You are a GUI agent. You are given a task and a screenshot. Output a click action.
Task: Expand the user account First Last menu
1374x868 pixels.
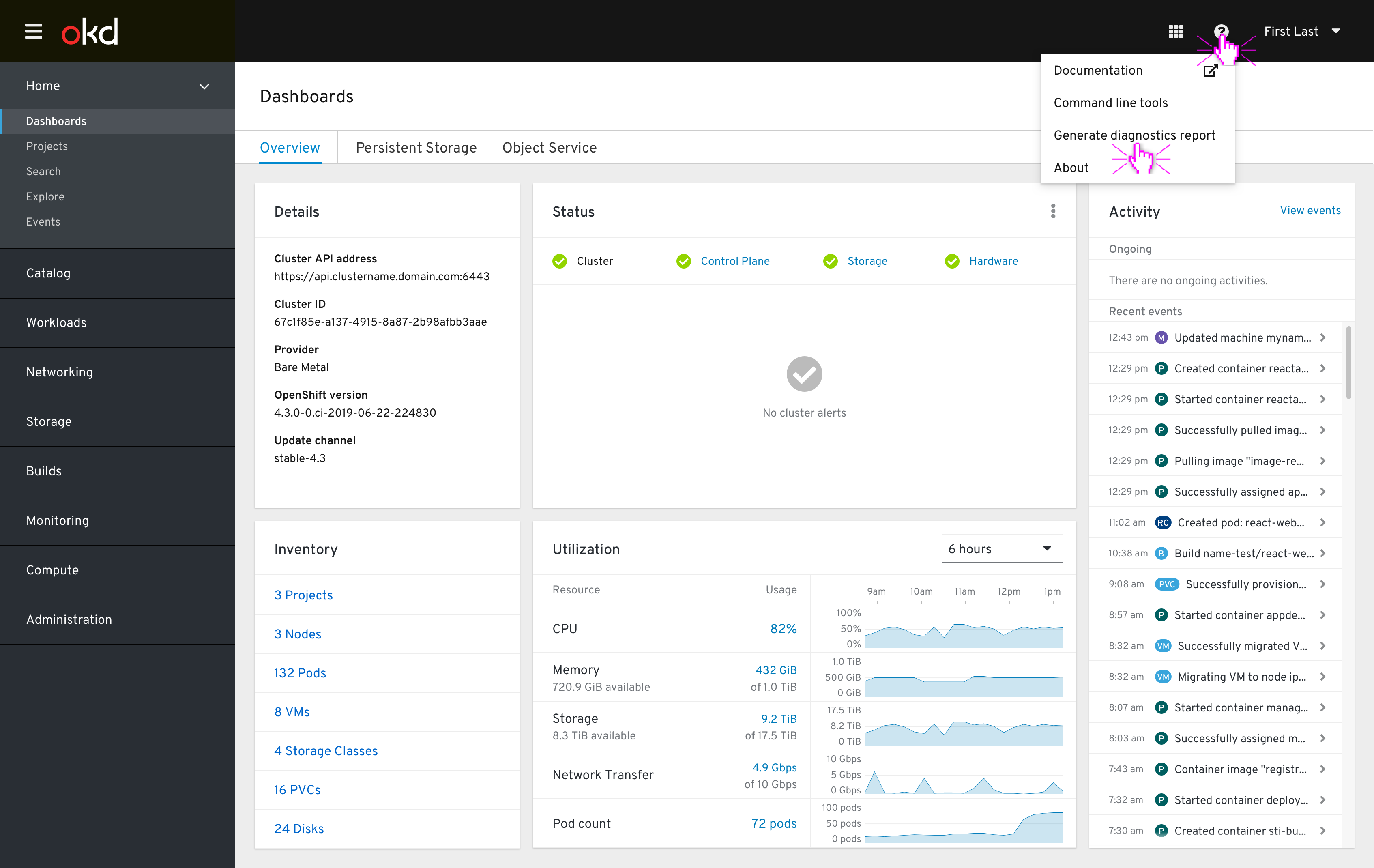click(x=1300, y=31)
